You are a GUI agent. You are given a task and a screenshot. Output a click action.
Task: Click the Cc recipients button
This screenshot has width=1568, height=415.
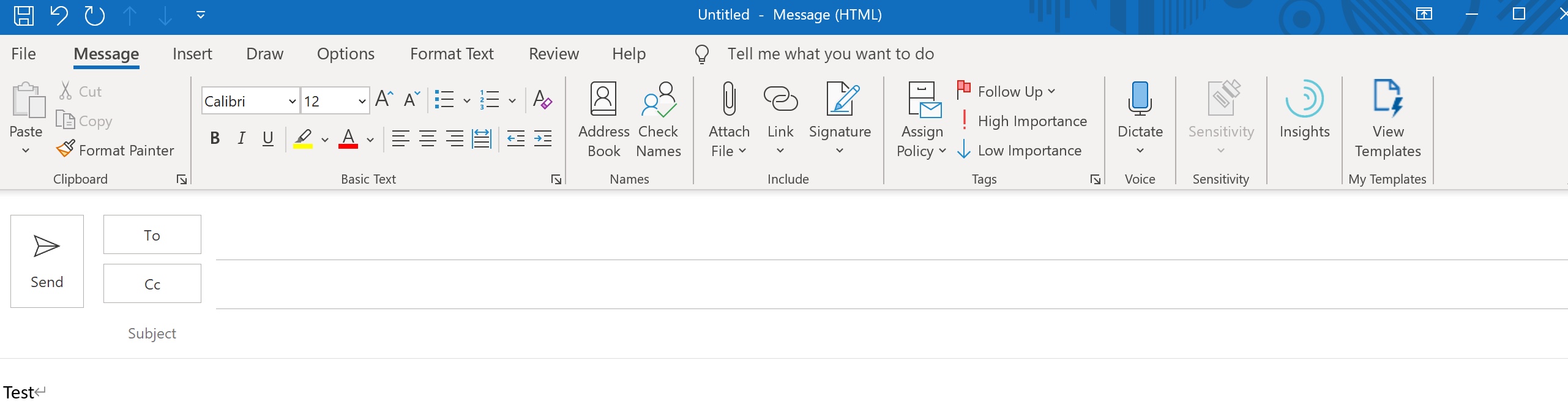(x=152, y=283)
